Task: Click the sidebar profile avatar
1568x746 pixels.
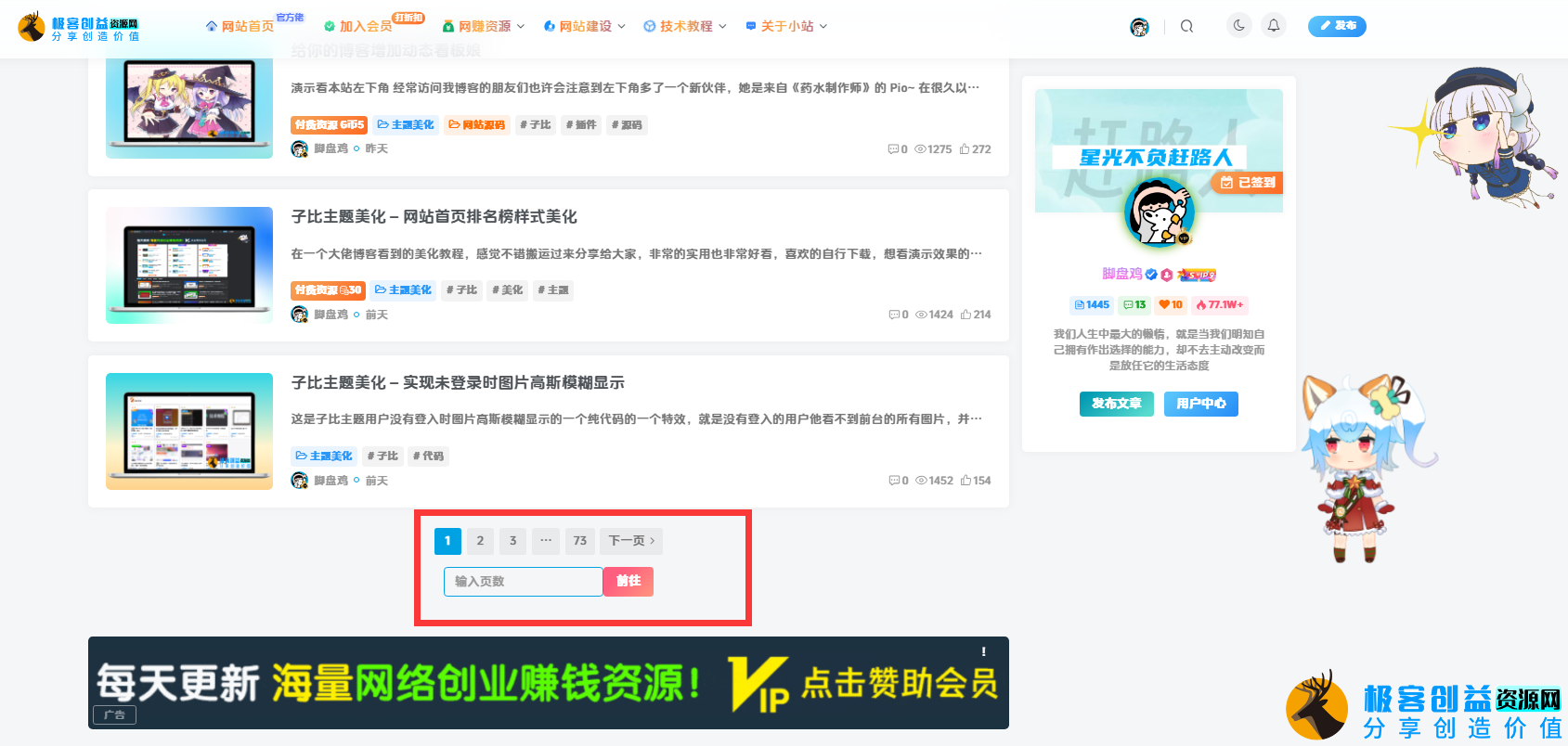Action: (1159, 212)
